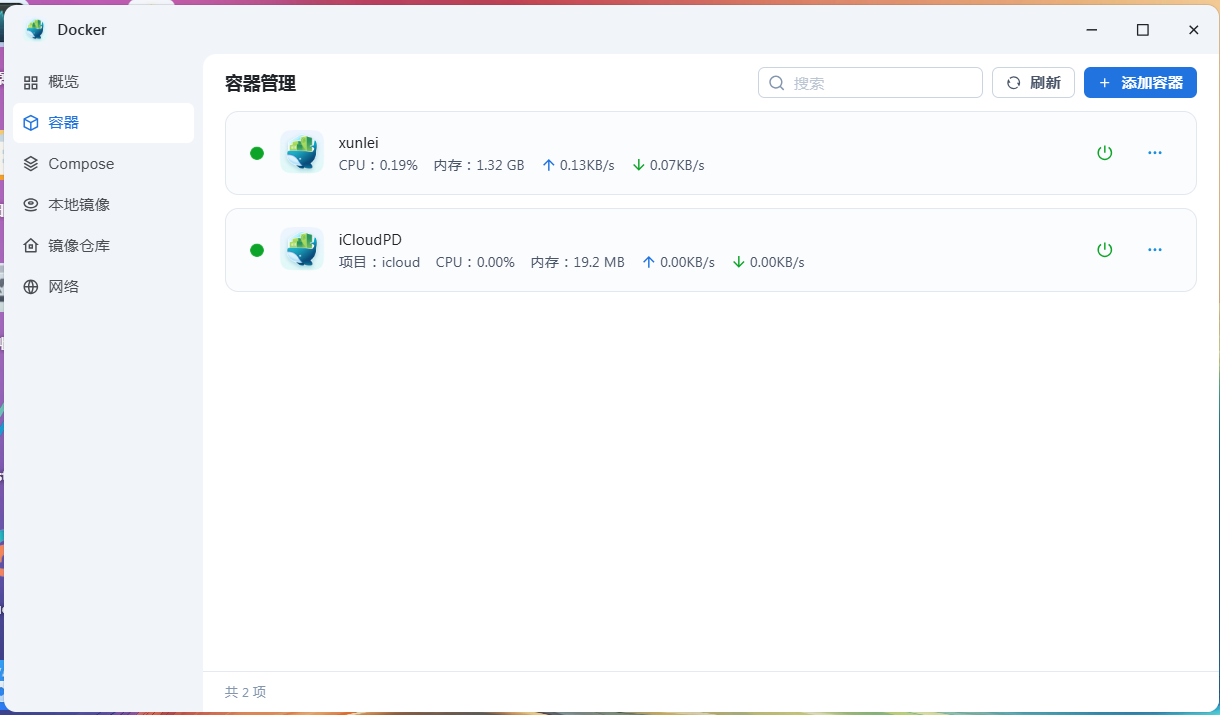Toggle power for iCloudPD container
This screenshot has width=1220, height=715.
[x=1104, y=250]
